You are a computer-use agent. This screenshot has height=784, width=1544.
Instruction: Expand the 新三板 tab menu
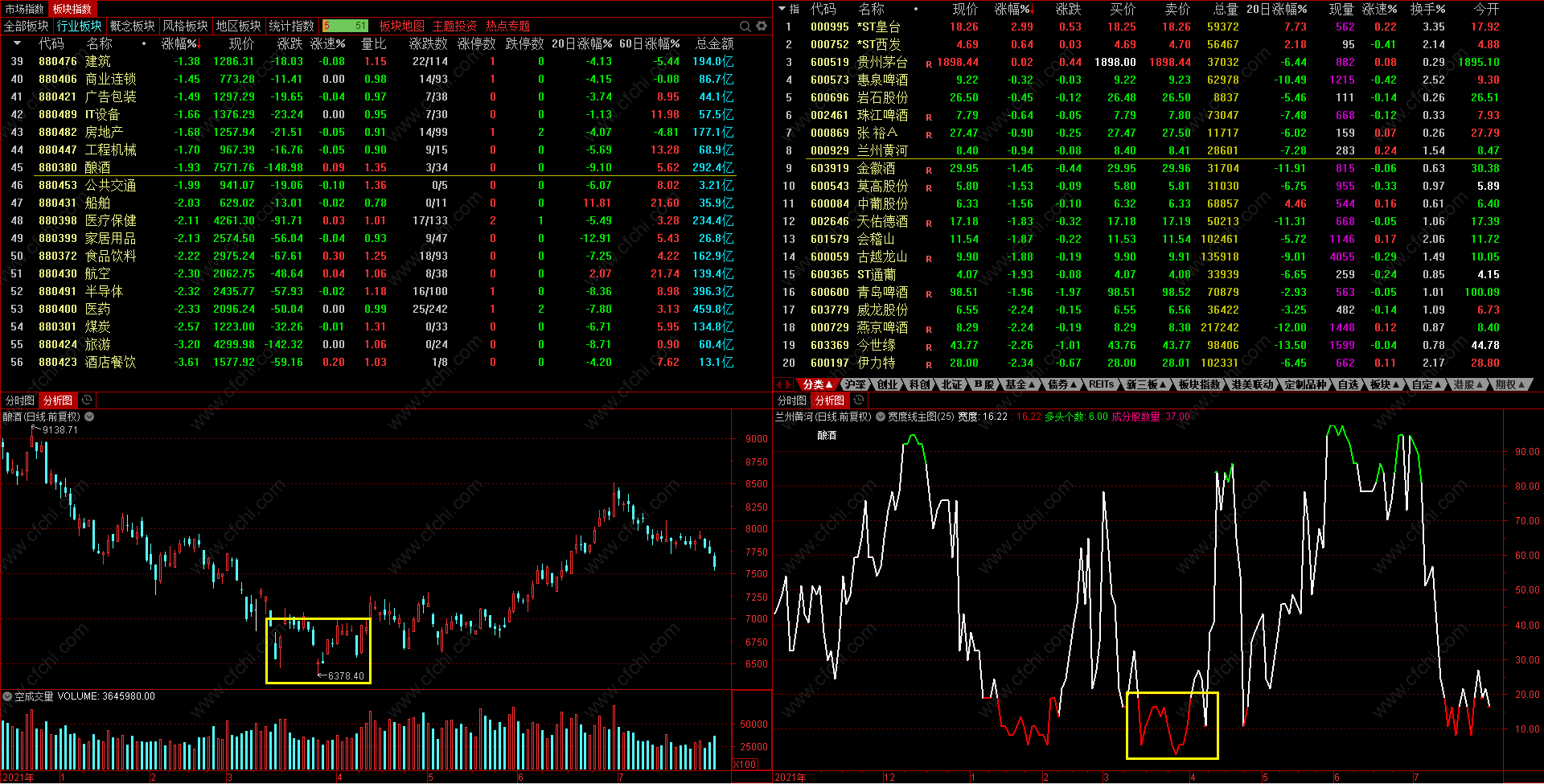click(x=1146, y=384)
